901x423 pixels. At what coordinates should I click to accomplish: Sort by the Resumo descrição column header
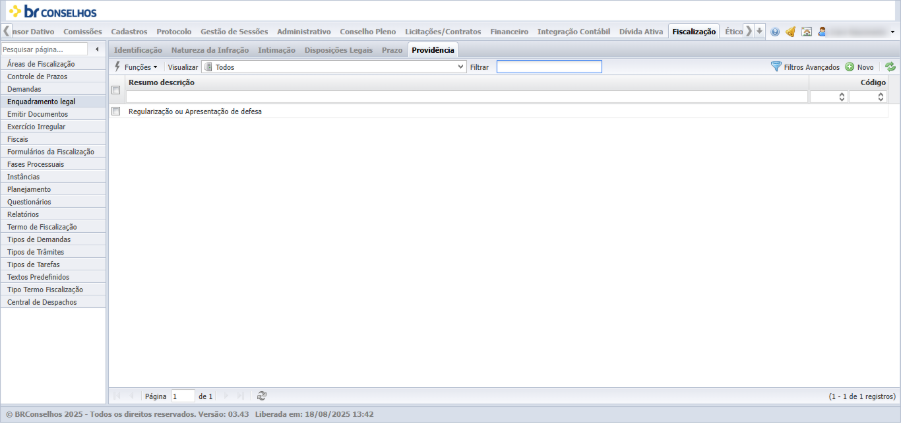(x=161, y=83)
